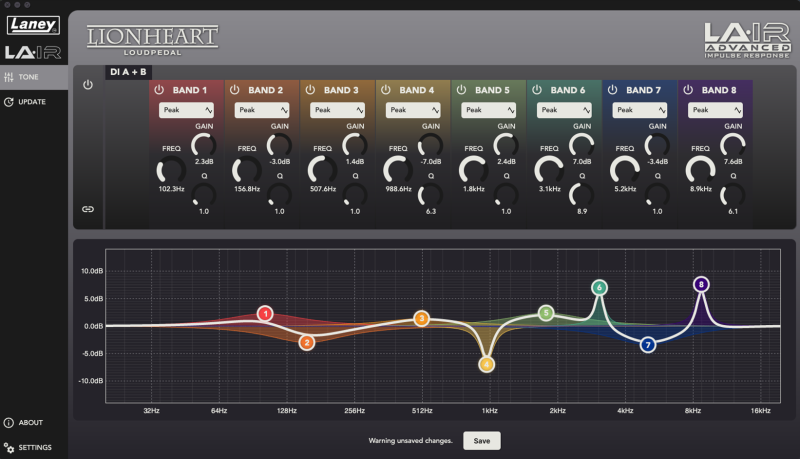The height and width of the screenshot is (459, 800).
Task: Click Band 1 Q knob
Action: point(204,195)
